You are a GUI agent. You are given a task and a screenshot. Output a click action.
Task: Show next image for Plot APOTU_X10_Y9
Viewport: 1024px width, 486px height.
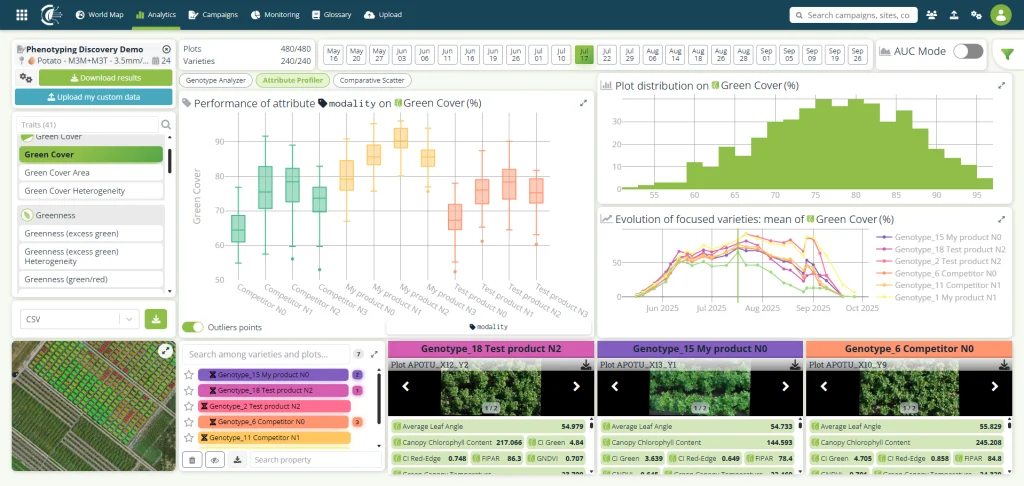tap(994, 387)
